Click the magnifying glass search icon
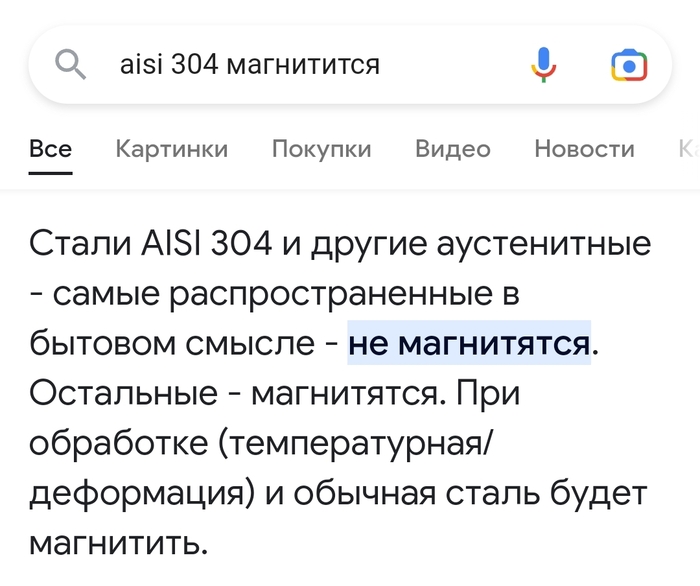This screenshot has width=700, height=586. click(71, 65)
